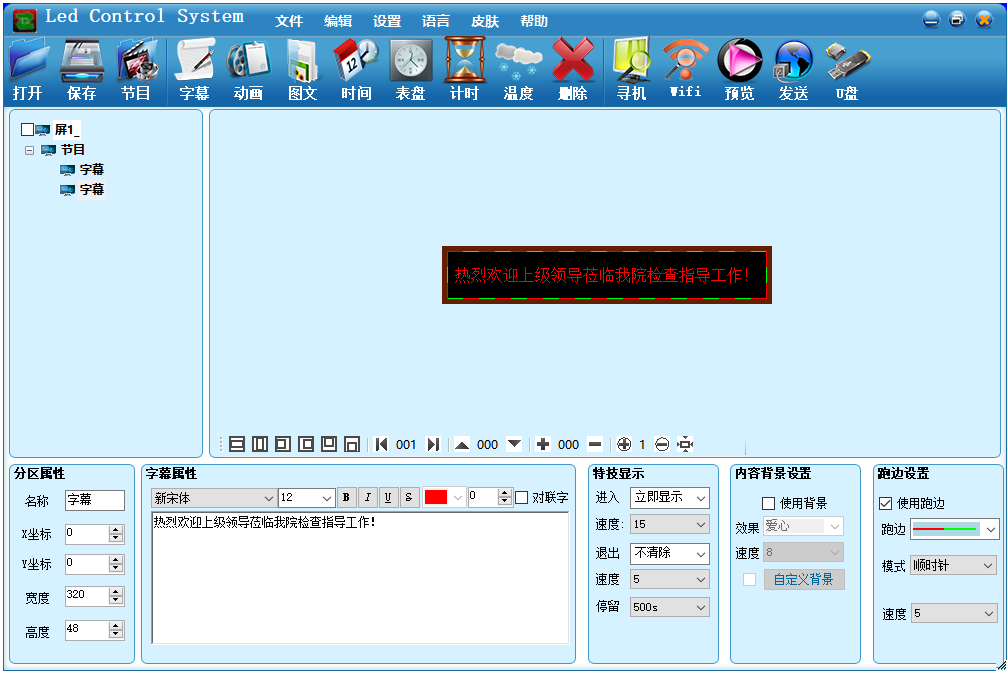Screen dimensions: 1008x675
Task: Toggle strikethrough S button
Action: coord(408,497)
